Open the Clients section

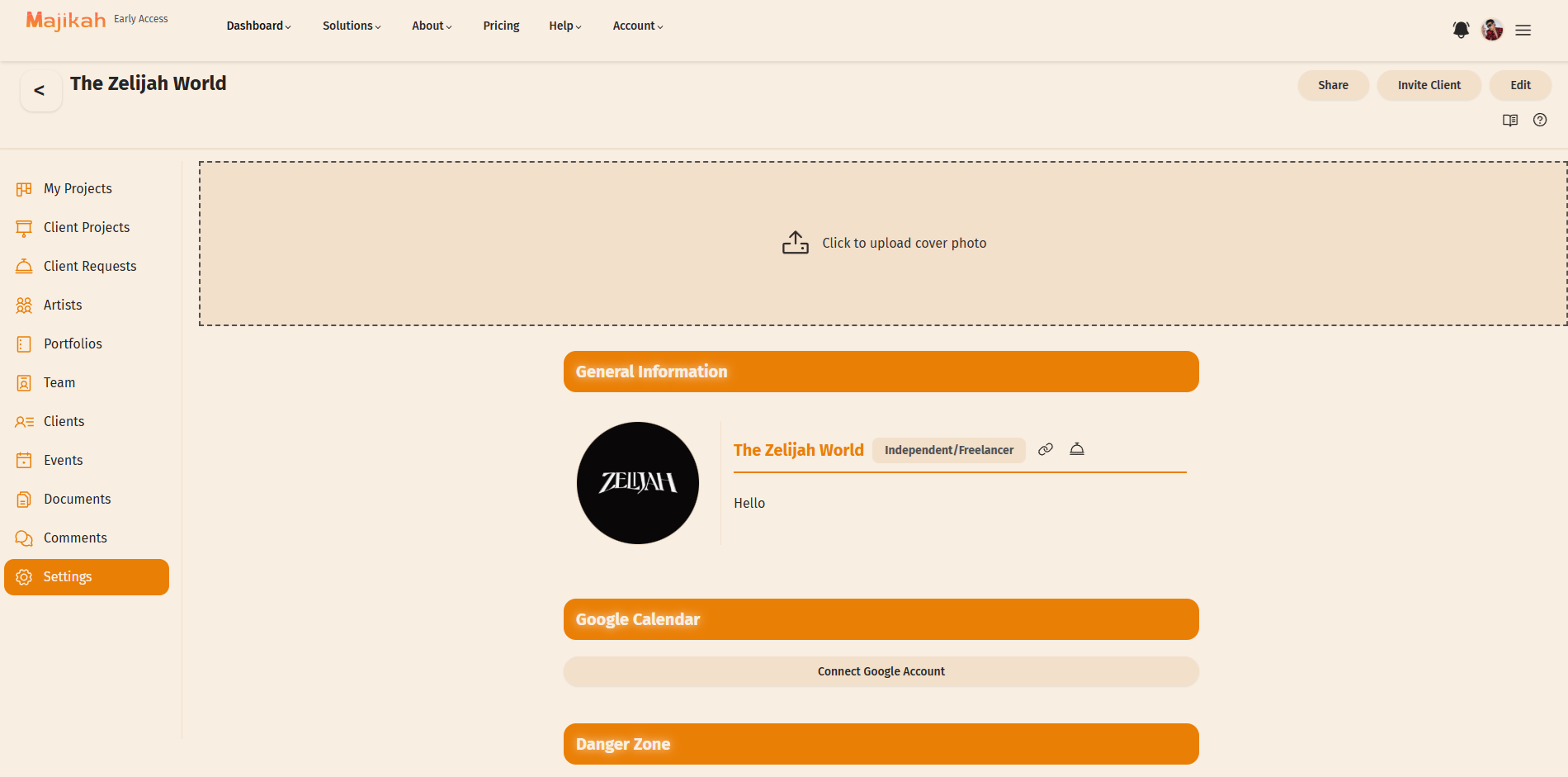pyautogui.click(x=87, y=422)
